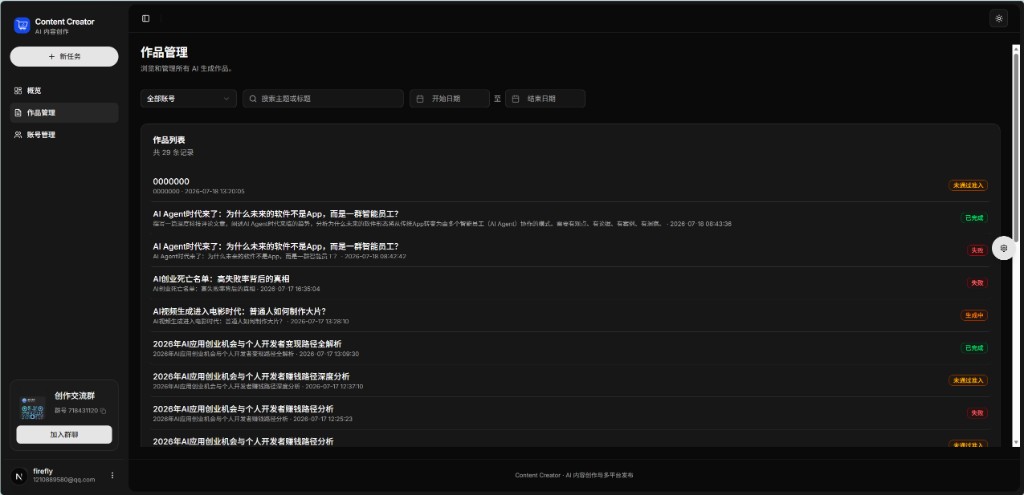Open AI Agent时代来了 entry dated 08:42:42

click(x=570, y=251)
